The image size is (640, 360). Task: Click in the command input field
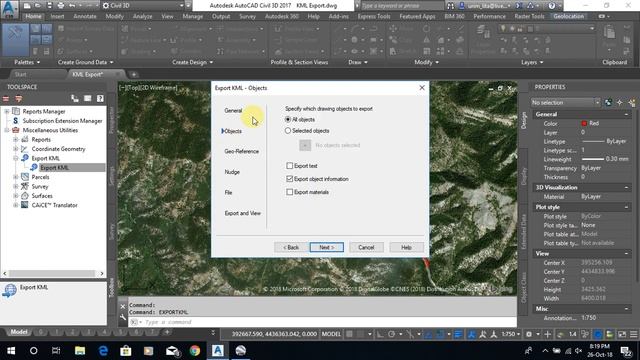point(322,322)
